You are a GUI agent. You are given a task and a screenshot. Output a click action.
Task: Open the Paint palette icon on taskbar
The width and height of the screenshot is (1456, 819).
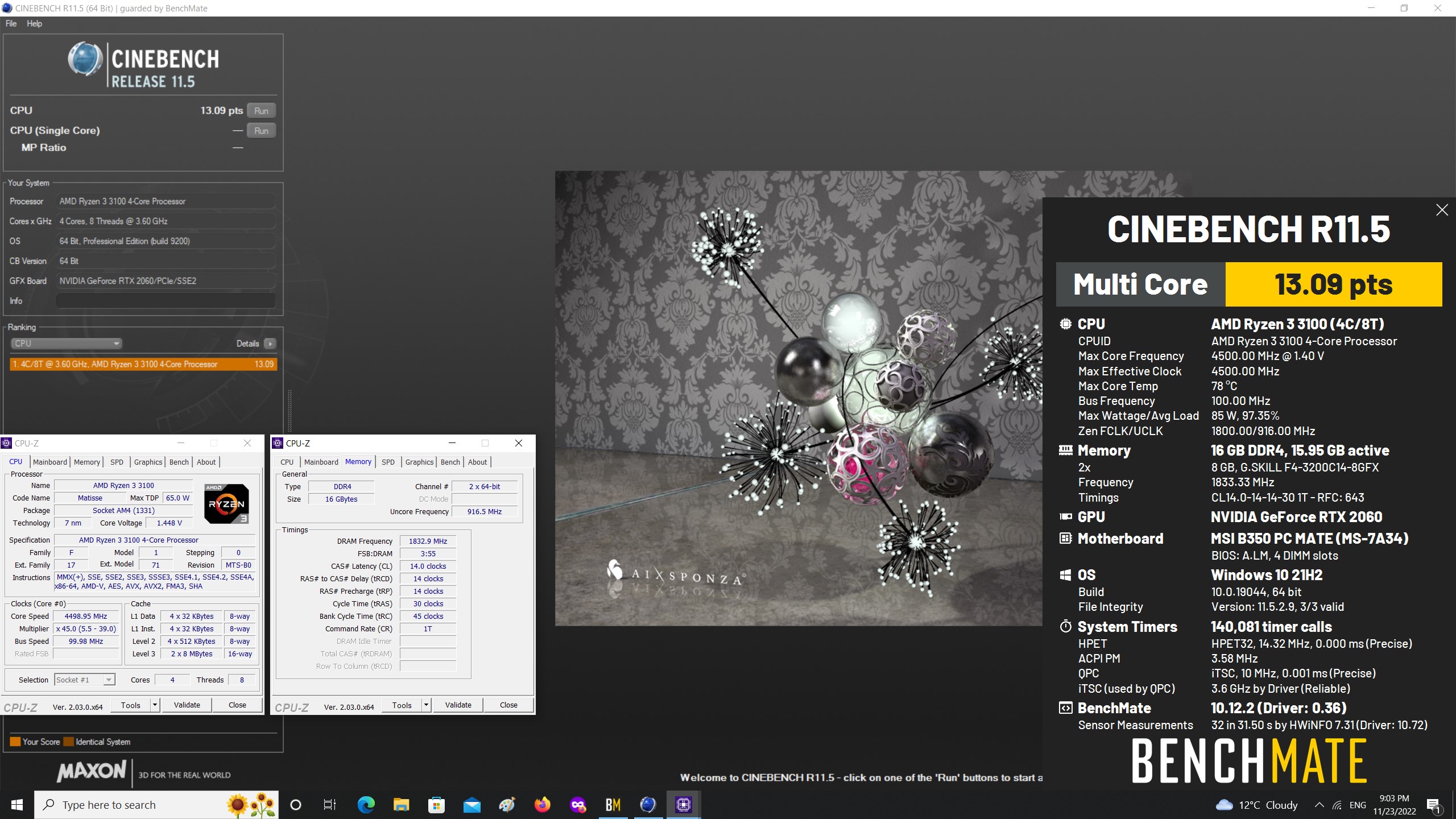(x=507, y=805)
